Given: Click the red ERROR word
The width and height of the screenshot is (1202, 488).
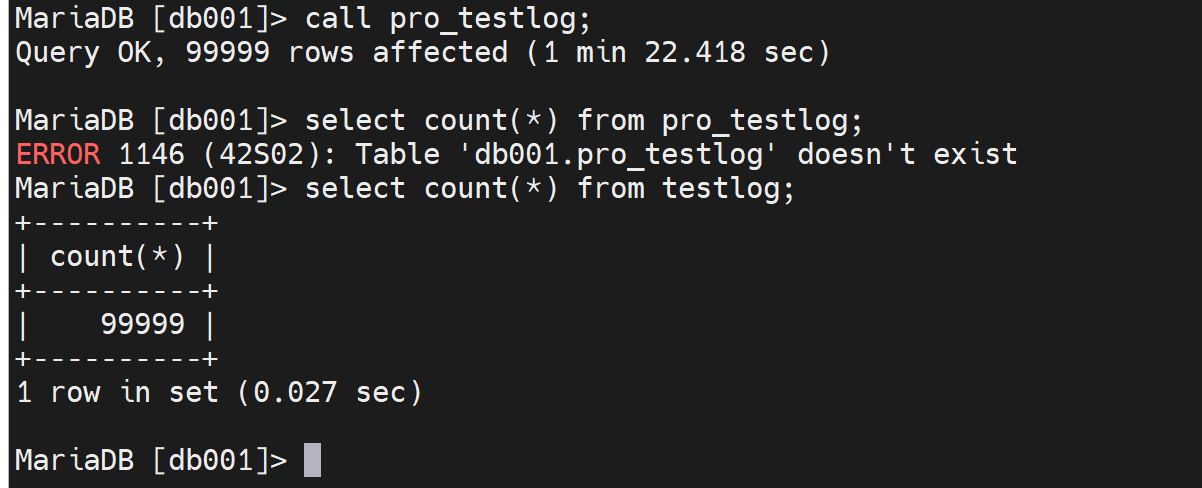Looking at the screenshot, I should click(58, 154).
